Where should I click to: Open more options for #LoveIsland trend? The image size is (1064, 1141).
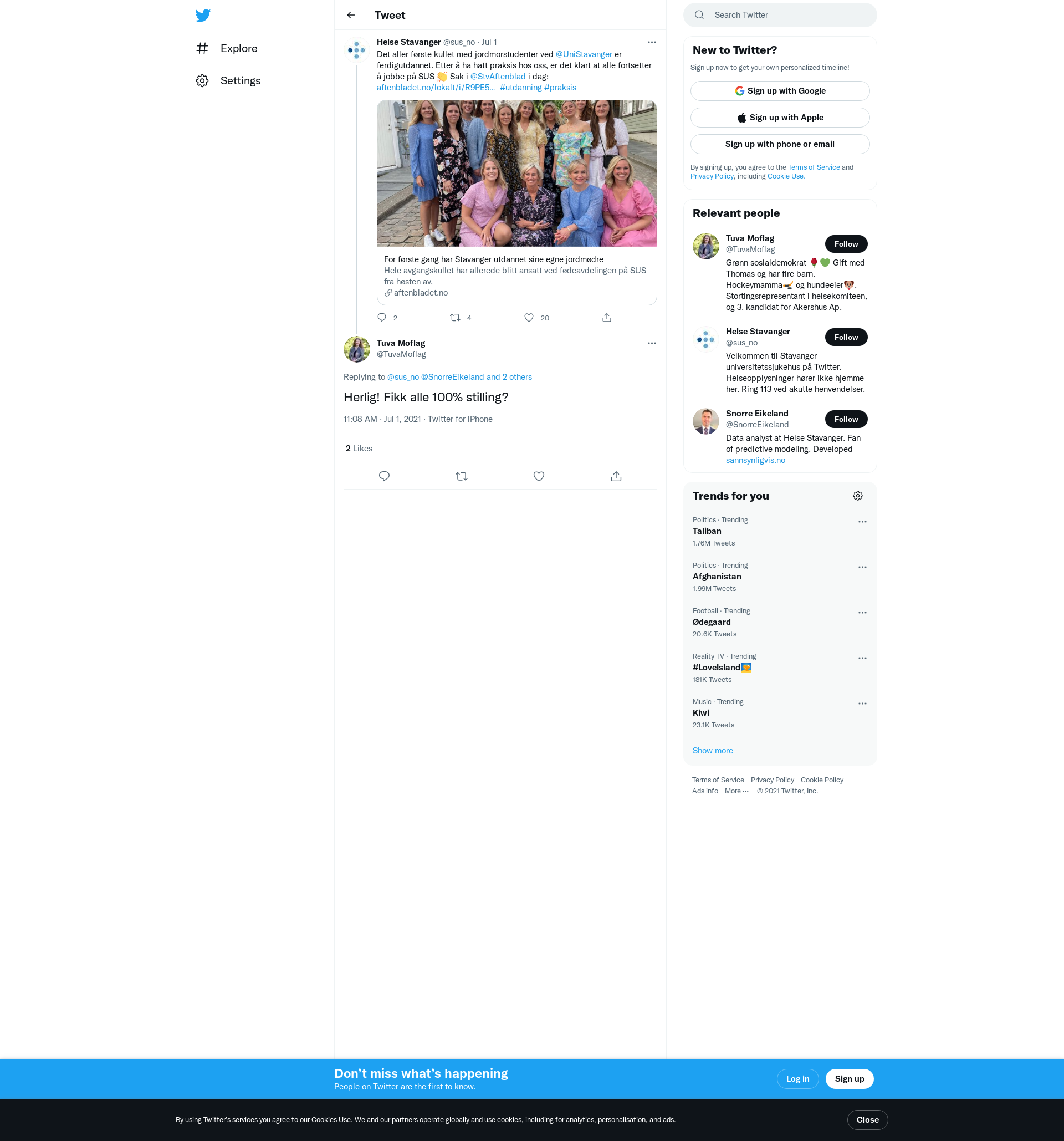pos(862,658)
